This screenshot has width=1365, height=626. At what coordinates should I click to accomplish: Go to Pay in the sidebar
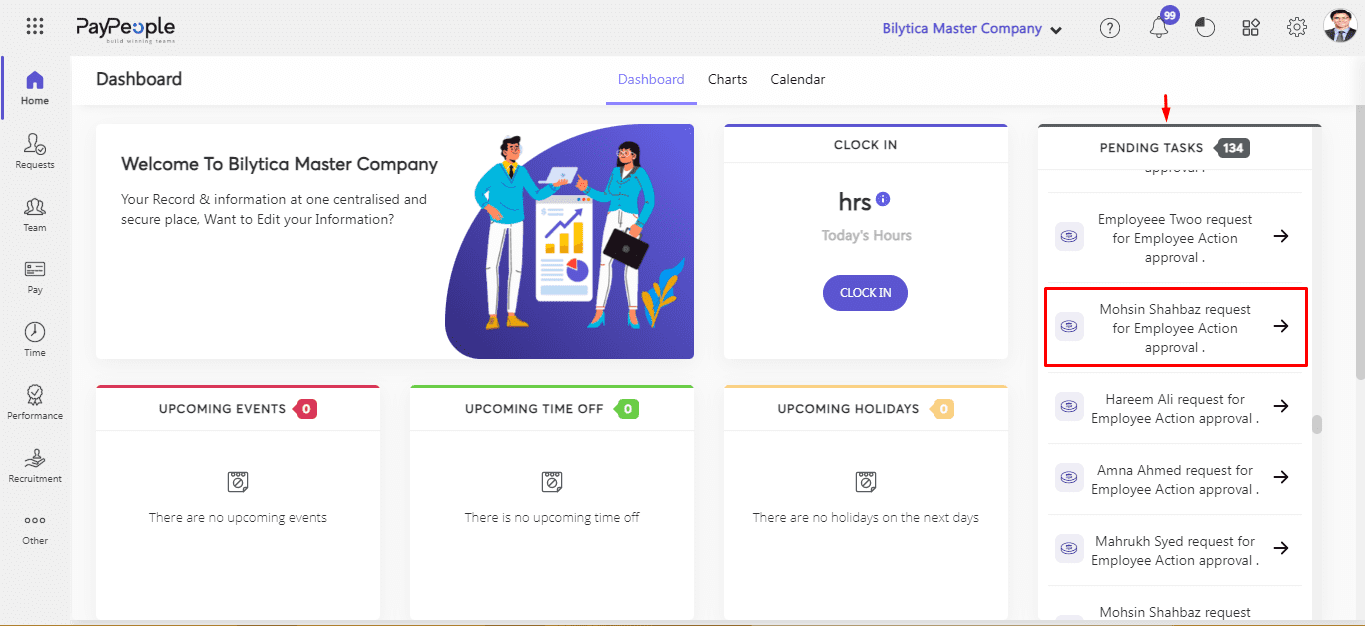point(35,276)
